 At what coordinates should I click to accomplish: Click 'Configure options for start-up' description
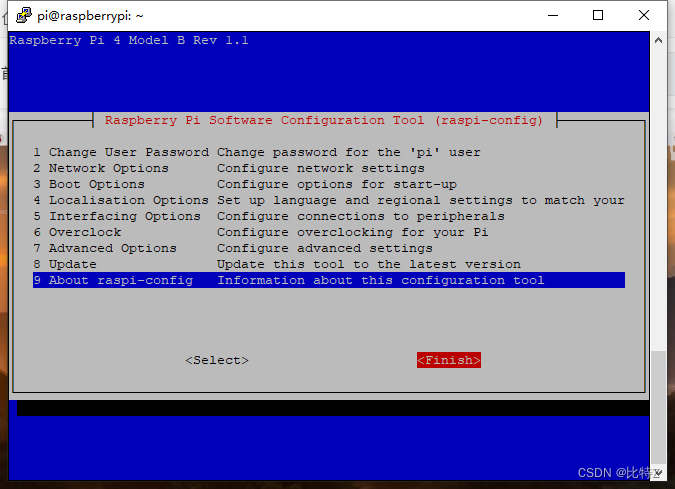[x=337, y=185]
